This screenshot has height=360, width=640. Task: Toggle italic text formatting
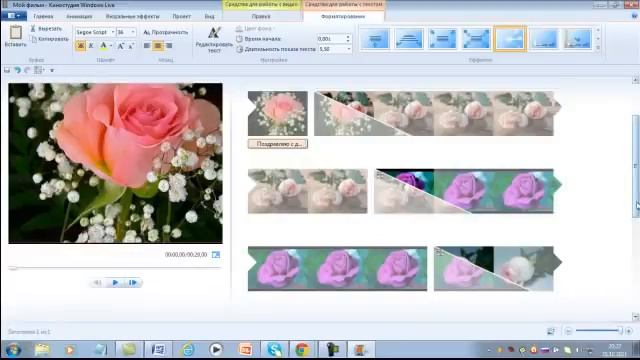(x=91, y=46)
